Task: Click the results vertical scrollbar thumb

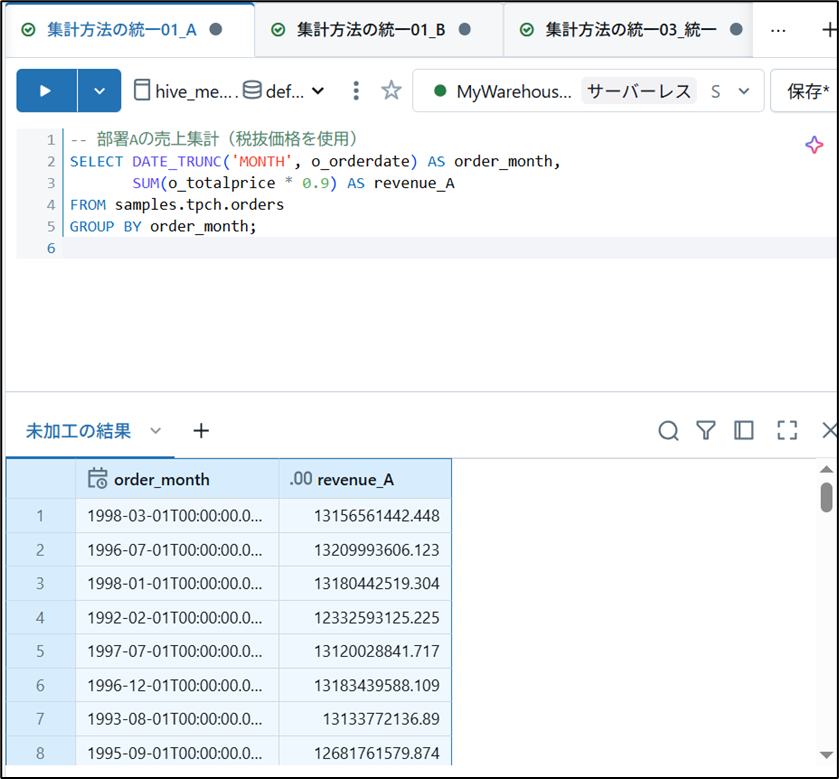Action: point(826,497)
